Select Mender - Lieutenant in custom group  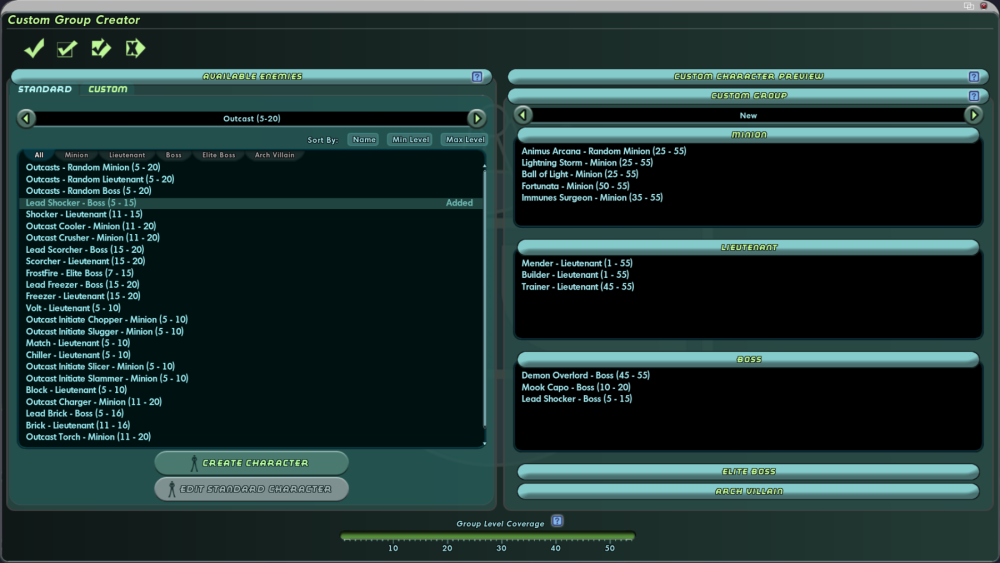pyautogui.click(x=577, y=263)
